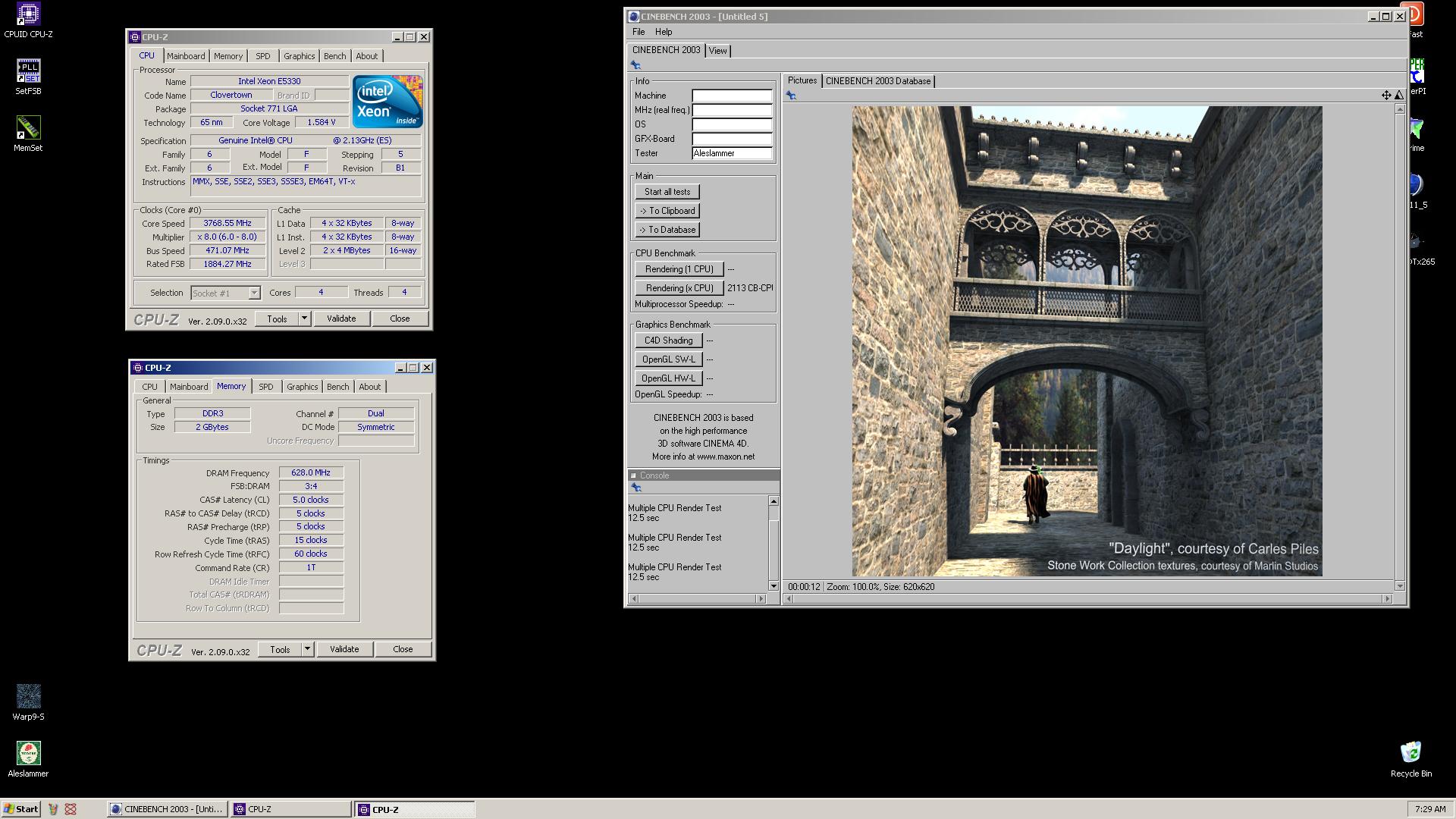Open Graphics tab in top CPU-Z window
This screenshot has height=819, width=1456.
tap(299, 56)
